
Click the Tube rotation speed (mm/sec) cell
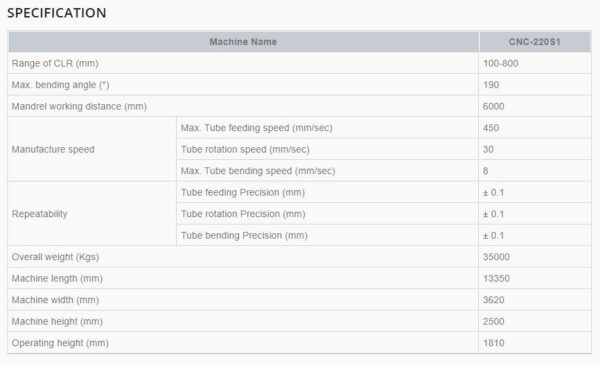click(328, 149)
